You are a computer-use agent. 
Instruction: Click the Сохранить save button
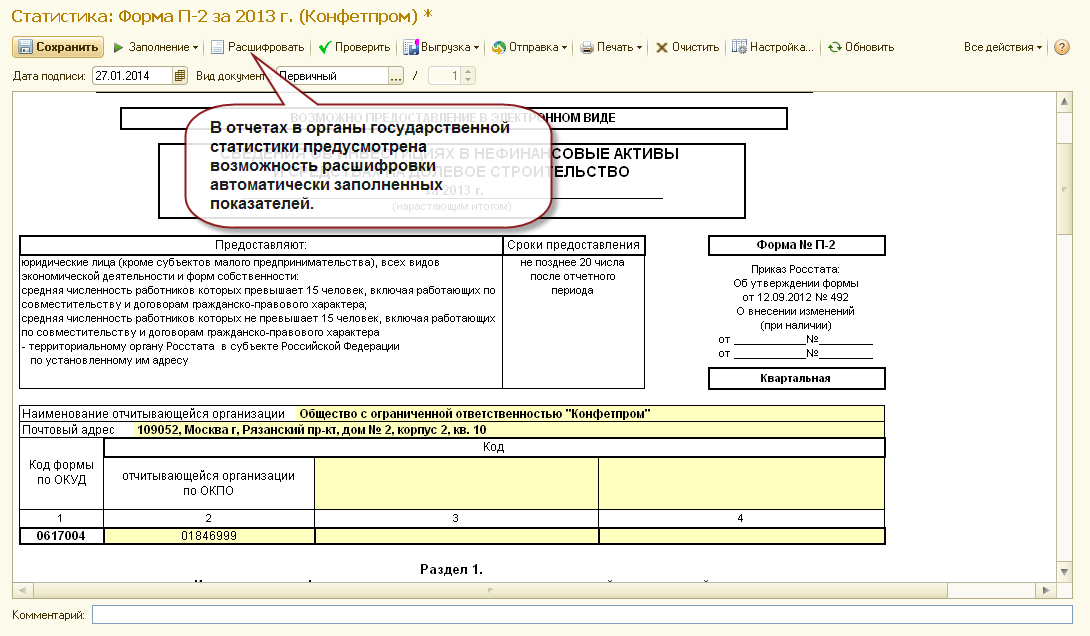coord(58,47)
